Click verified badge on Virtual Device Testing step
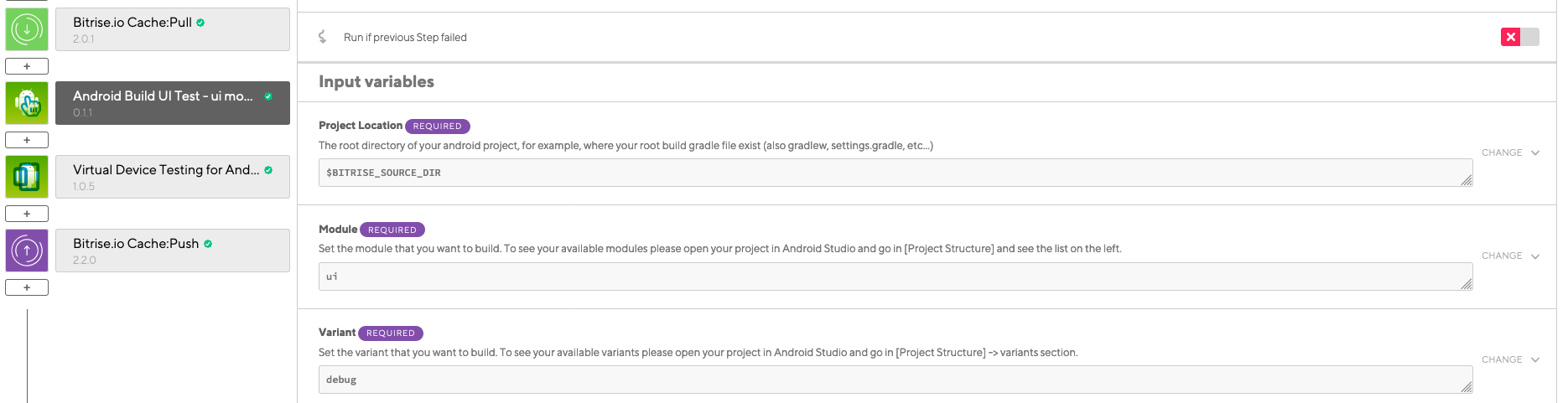1568x403 pixels. (268, 170)
